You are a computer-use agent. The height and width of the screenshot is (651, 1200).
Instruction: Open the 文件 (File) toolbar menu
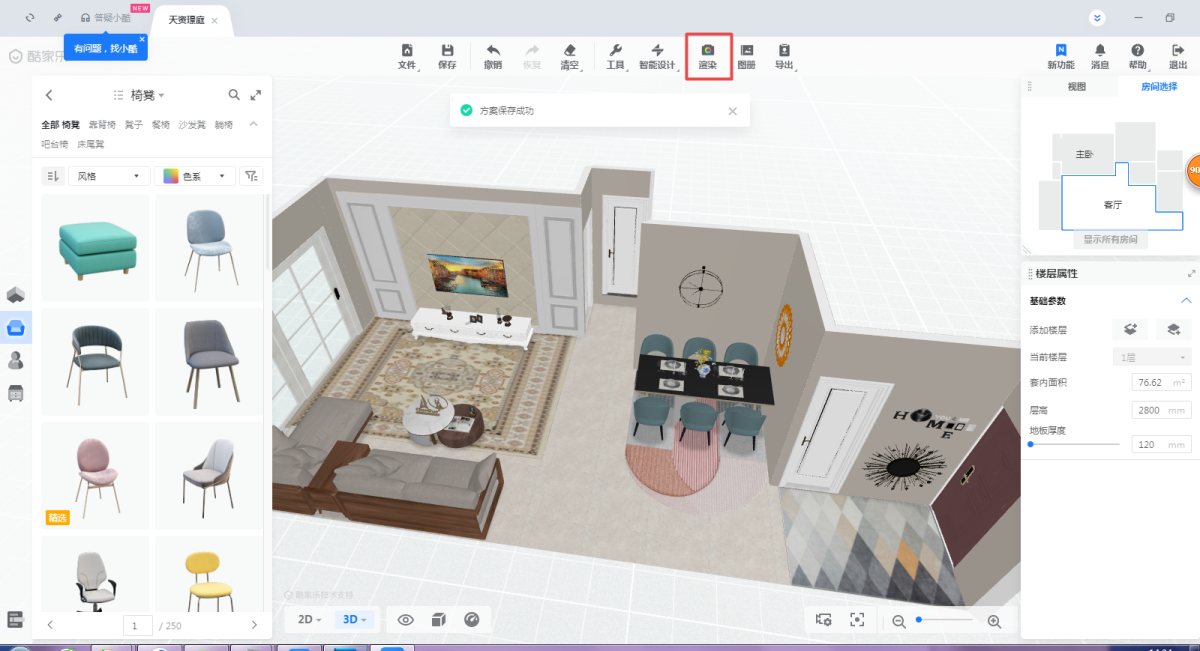coord(407,56)
